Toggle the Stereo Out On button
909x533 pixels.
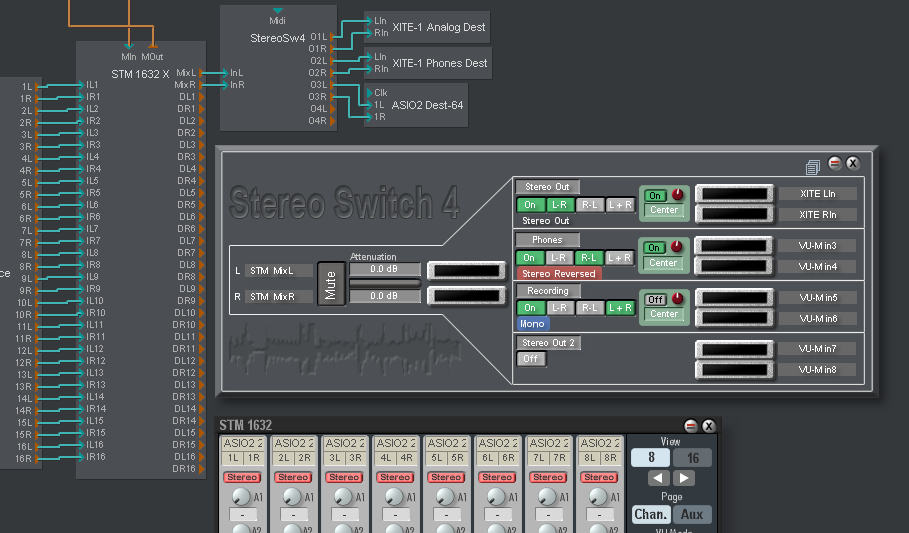[x=530, y=205]
